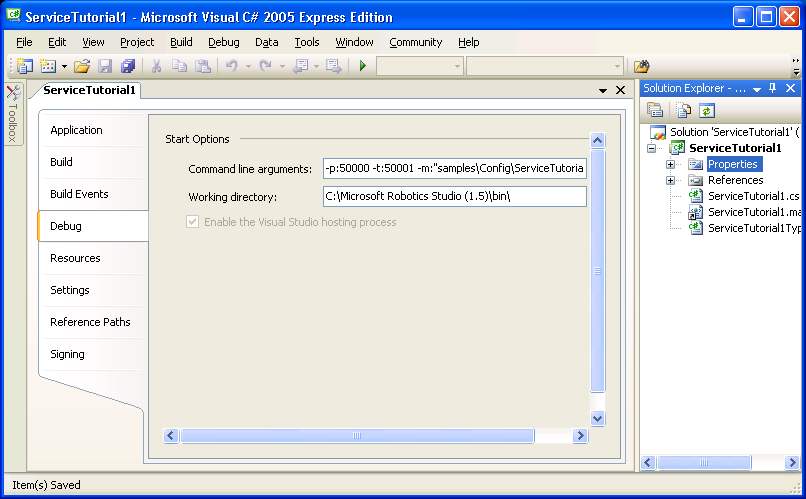The height and width of the screenshot is (499, 806).
Task: Select the ServiceTutorial1 document tab
Action: pos(89,90)
